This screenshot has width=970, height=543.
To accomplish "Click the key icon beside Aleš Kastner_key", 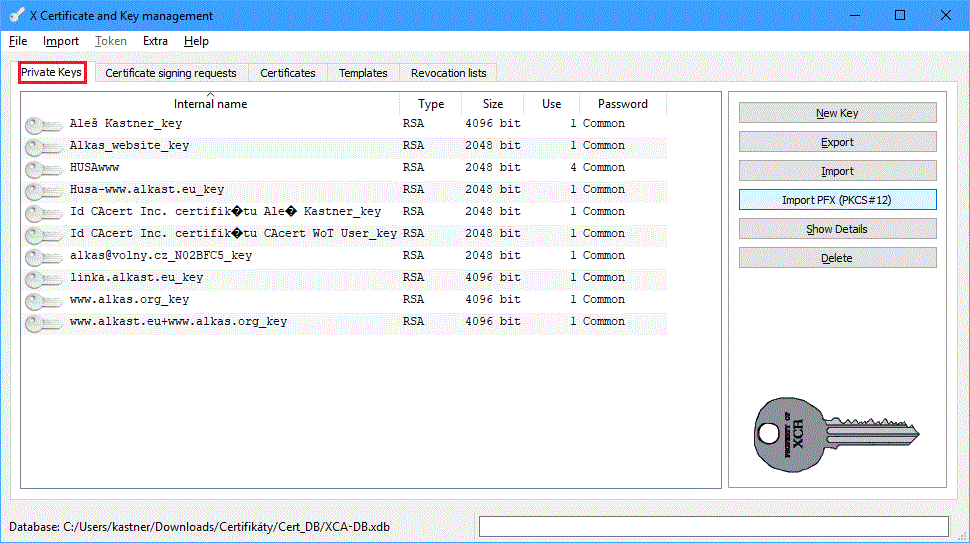I will tap(43, 125).
